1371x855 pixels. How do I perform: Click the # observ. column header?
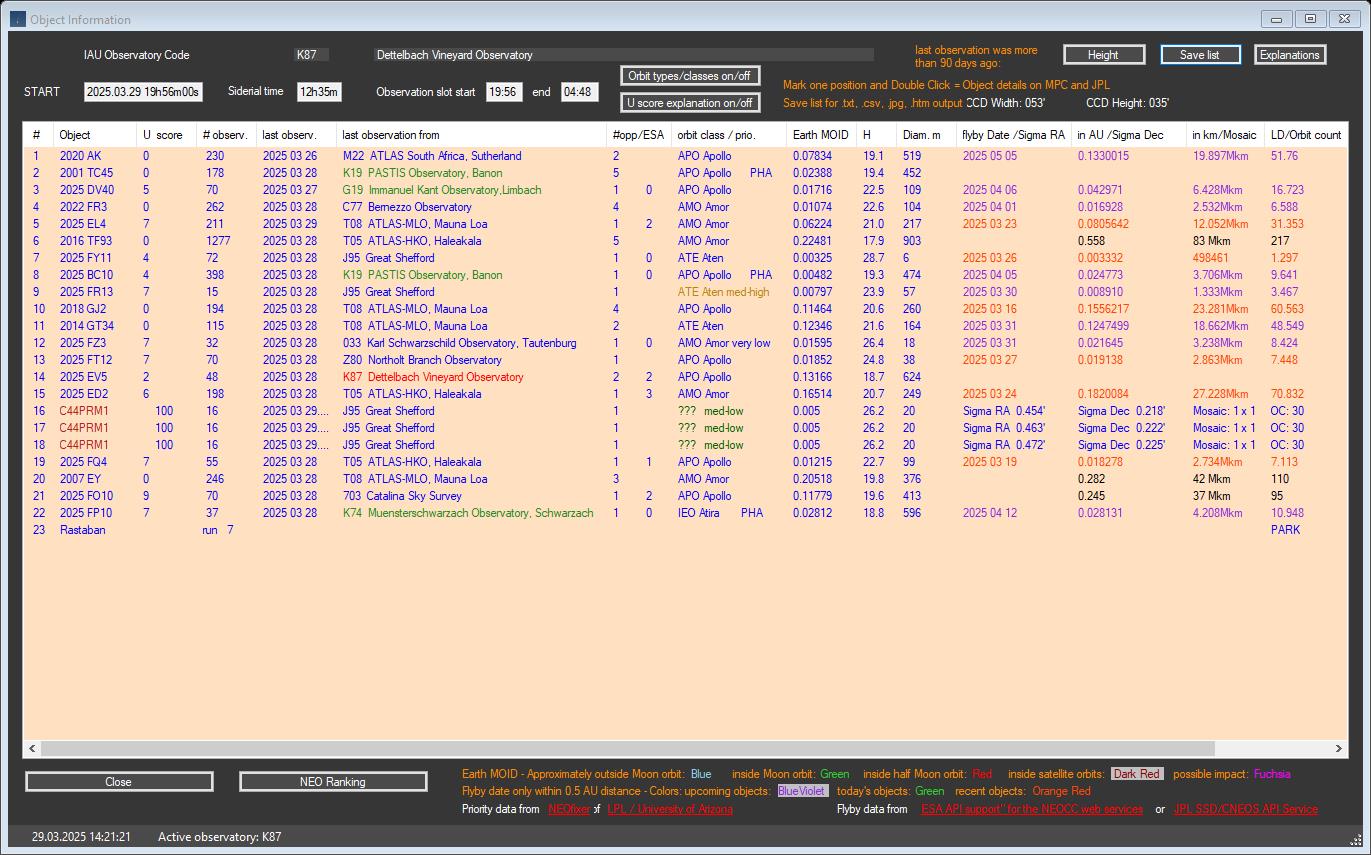tap(226, 135)
